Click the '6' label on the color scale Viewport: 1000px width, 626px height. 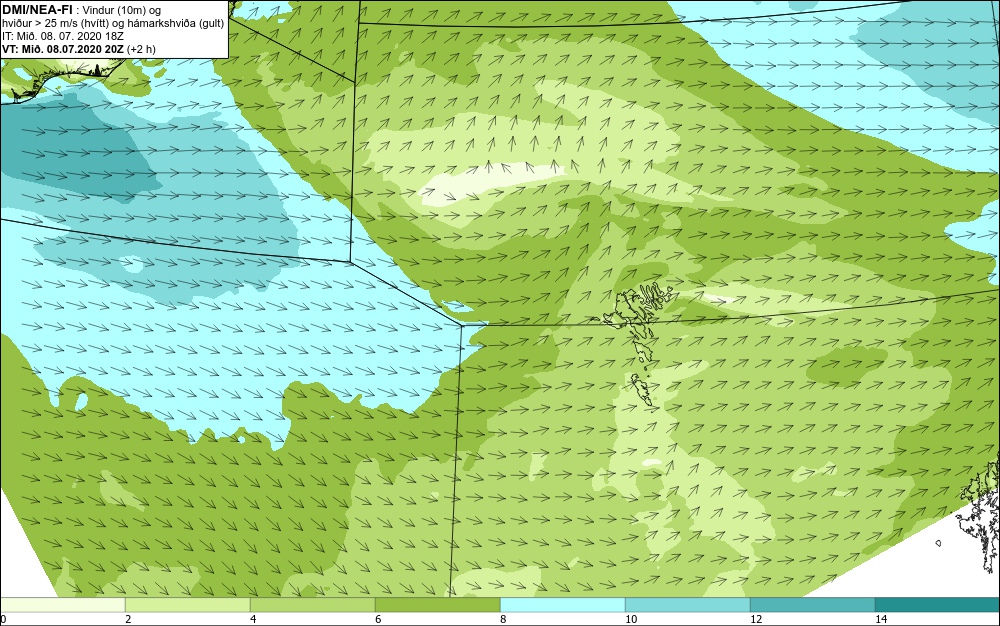(378, 619)
